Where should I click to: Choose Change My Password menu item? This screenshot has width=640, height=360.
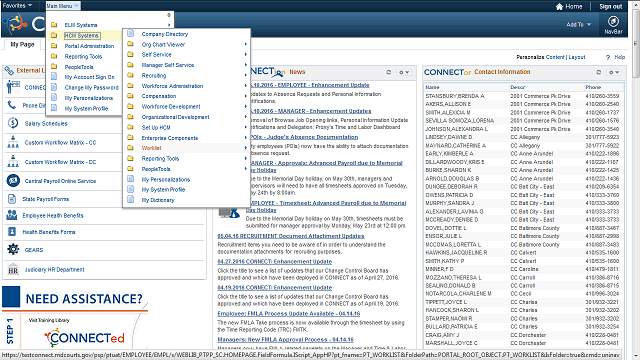(91, 87)
